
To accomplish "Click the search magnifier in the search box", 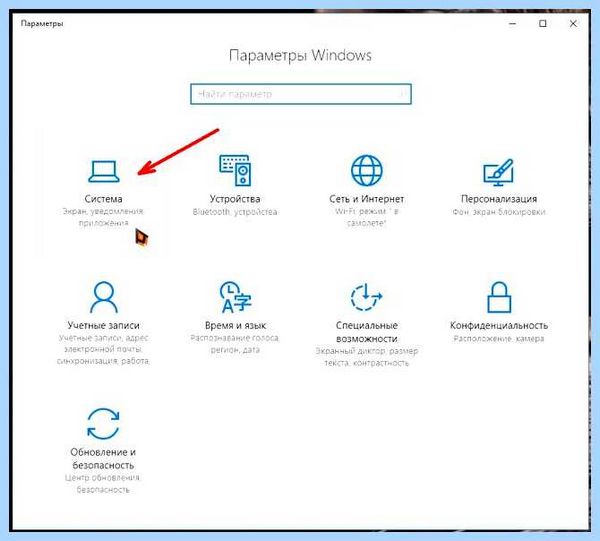I will [403, 94].
